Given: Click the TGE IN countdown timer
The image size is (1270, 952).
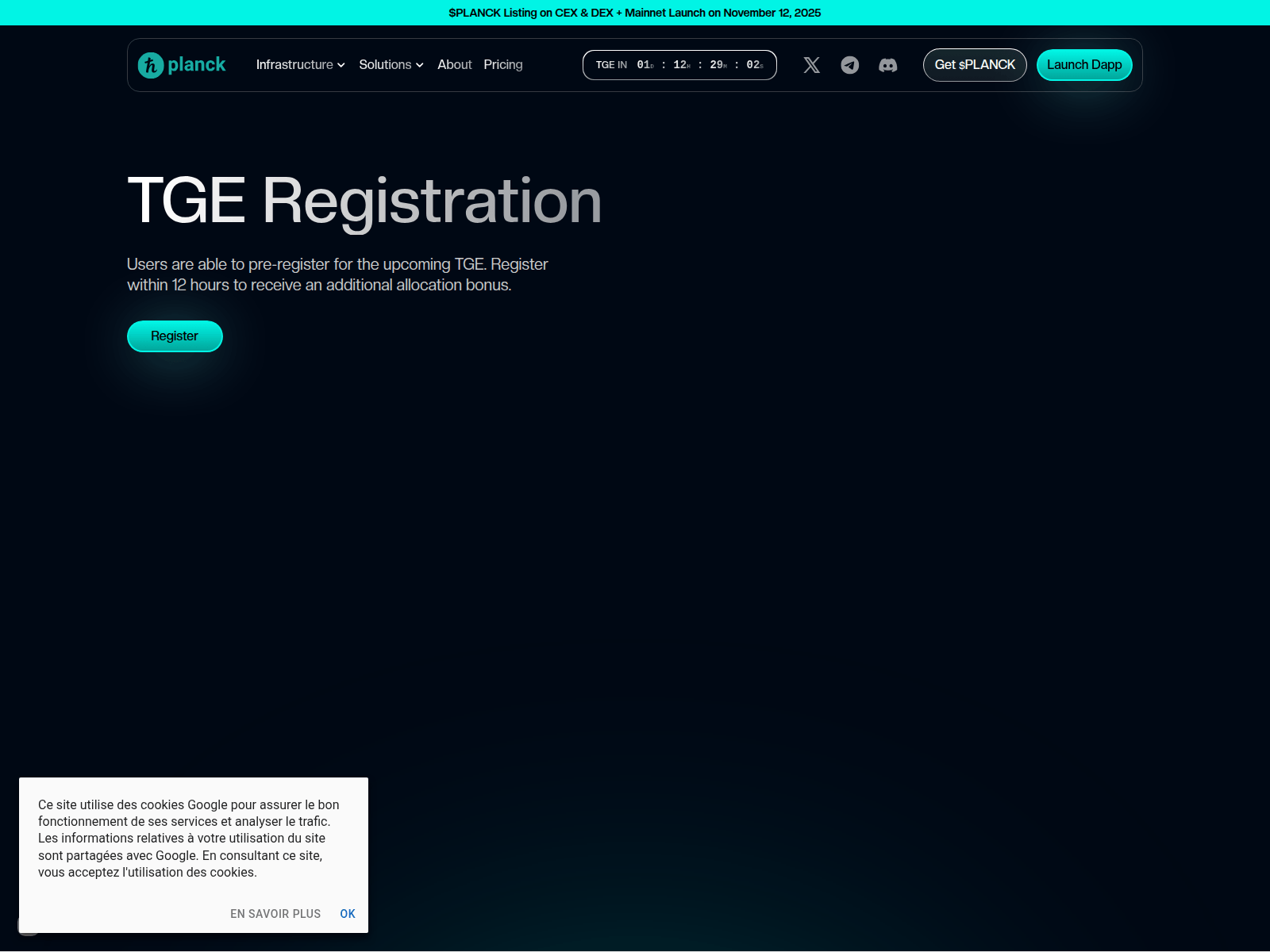Looking at the screenshot, I should tap(679, 65).
